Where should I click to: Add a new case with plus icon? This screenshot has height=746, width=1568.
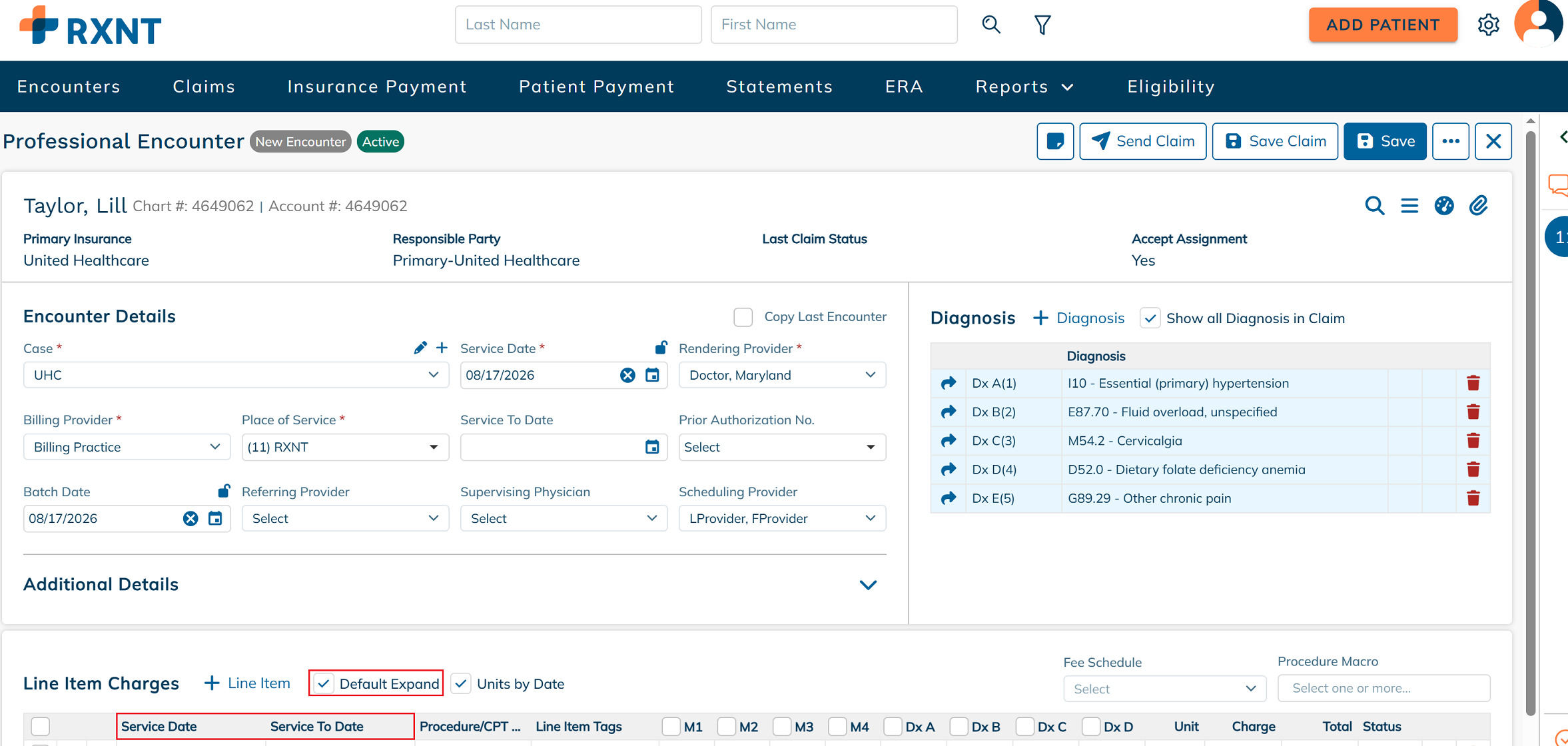click(442, 348)
